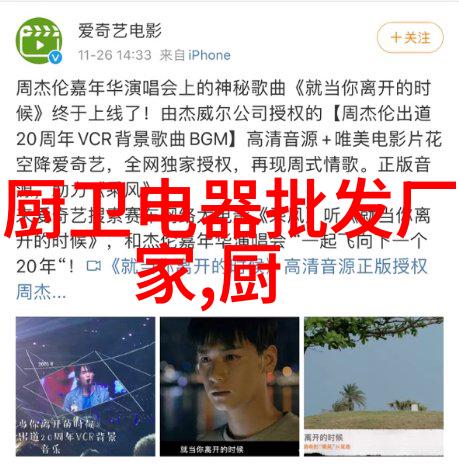
Task: Follow the account with +关注
Action: (x=410, y=38)
